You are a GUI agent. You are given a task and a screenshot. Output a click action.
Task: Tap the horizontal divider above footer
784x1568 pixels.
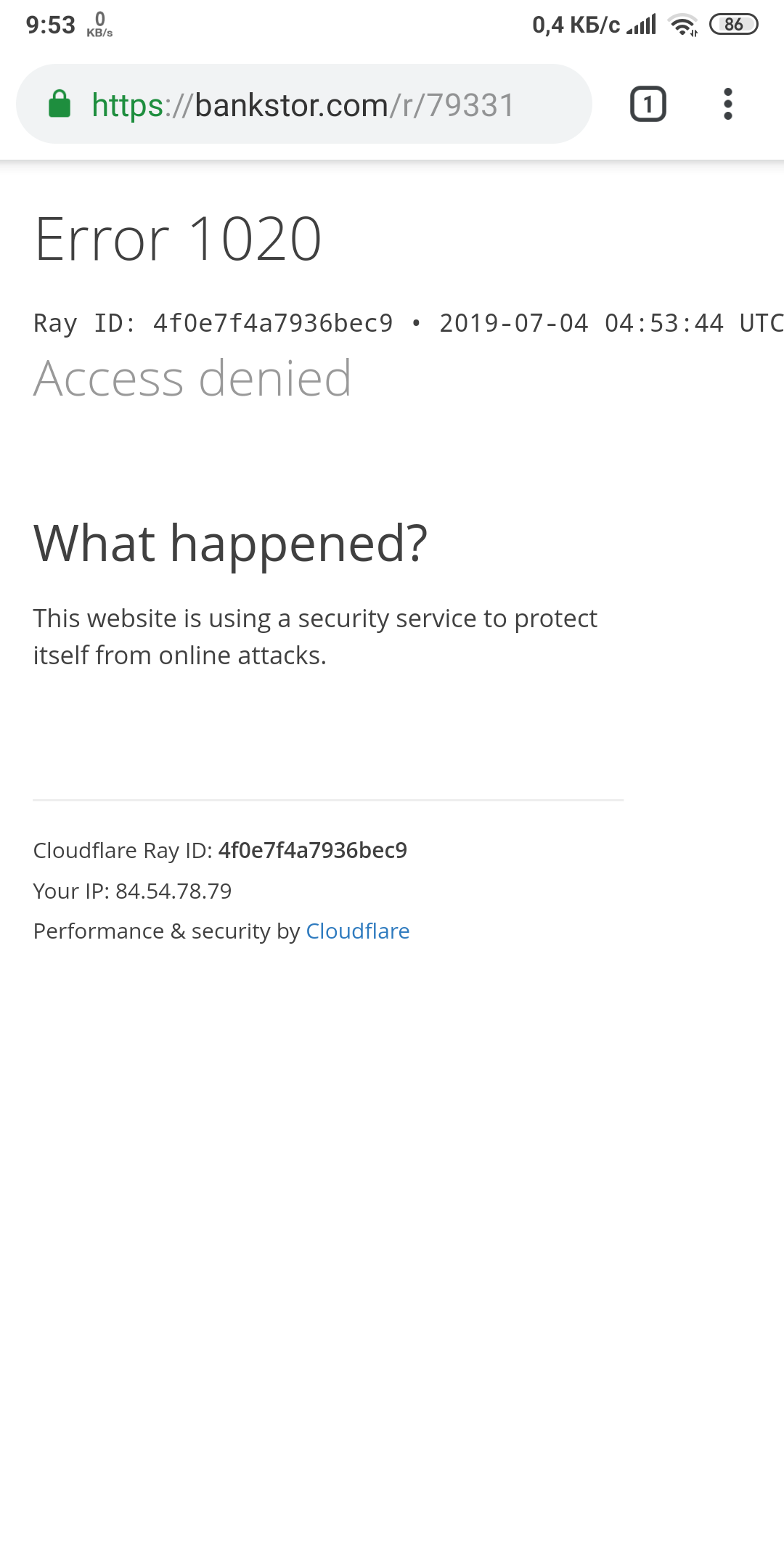click(328, 800)
